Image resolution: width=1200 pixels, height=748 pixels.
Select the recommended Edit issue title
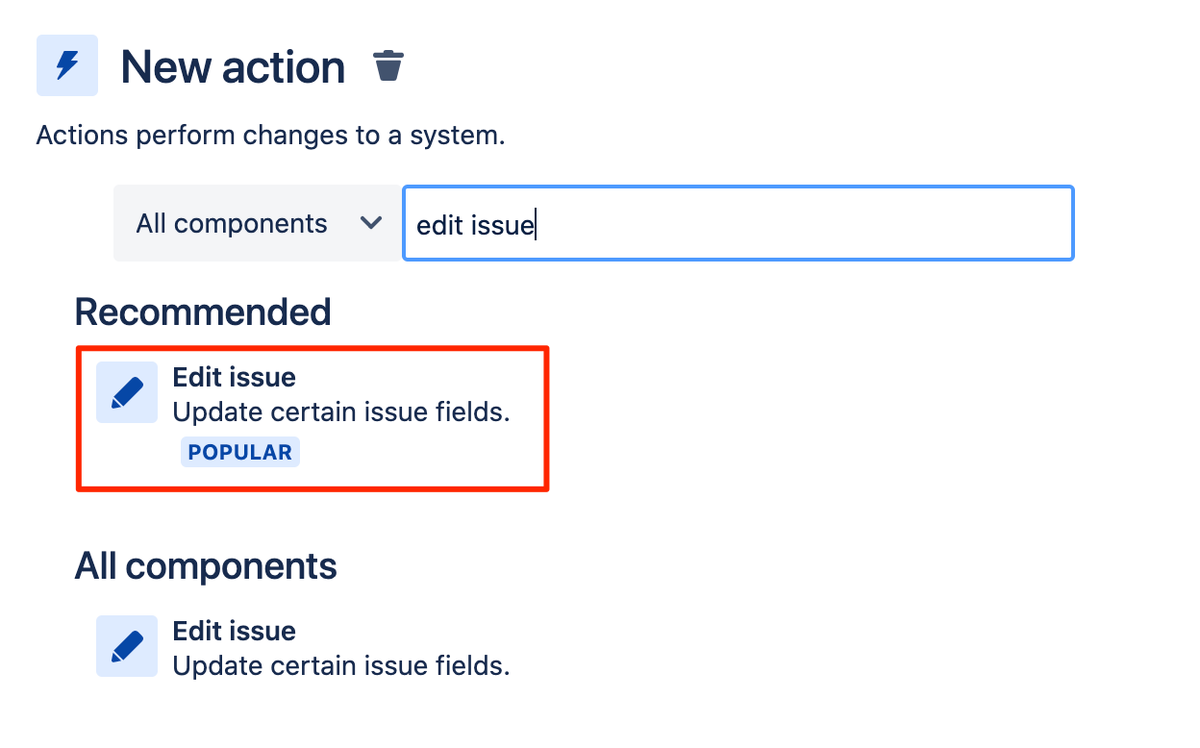pos(234,378)
